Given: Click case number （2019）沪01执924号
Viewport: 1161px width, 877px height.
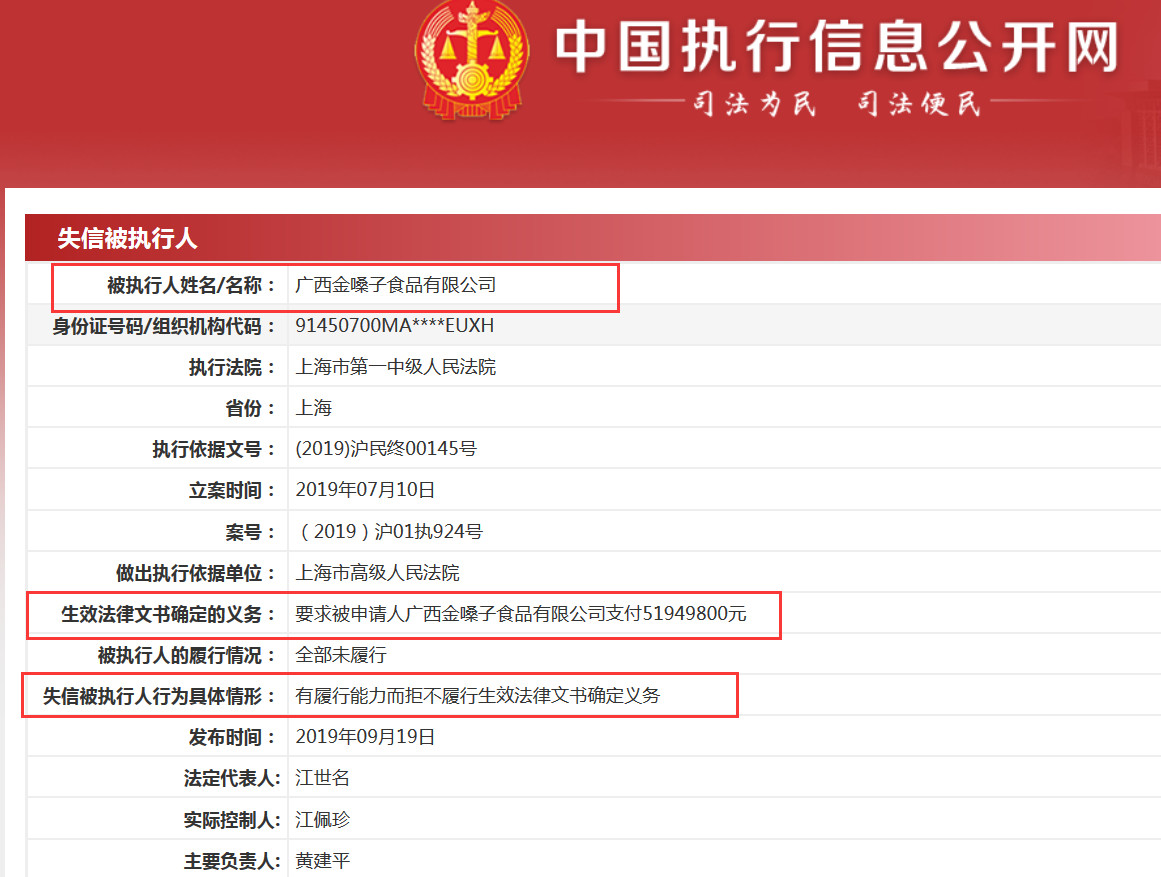Looking at the screenshot, I should [389, 532].
